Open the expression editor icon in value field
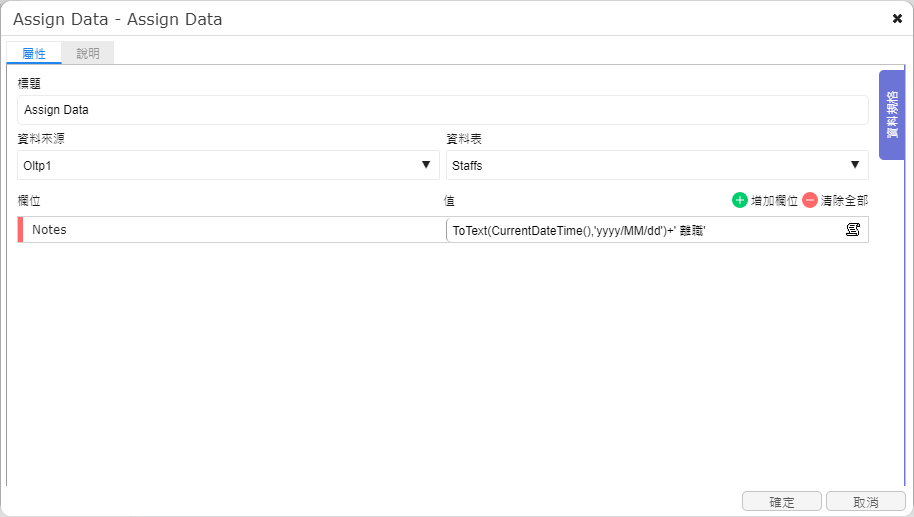The image size is (914, 517). pos(853,230)
